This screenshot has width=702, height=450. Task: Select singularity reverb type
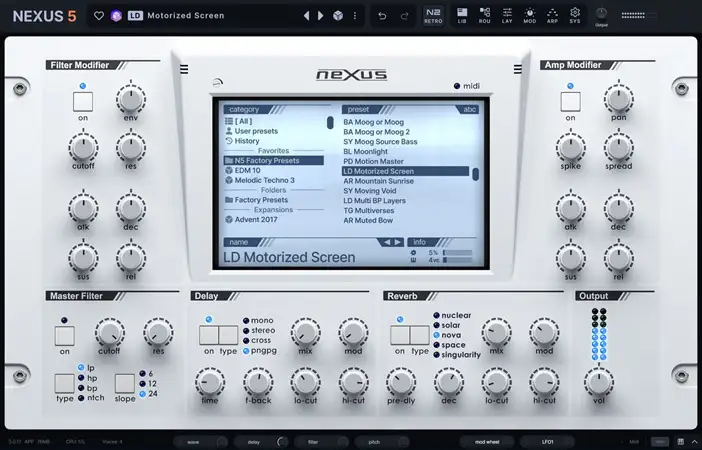(457, 355)
